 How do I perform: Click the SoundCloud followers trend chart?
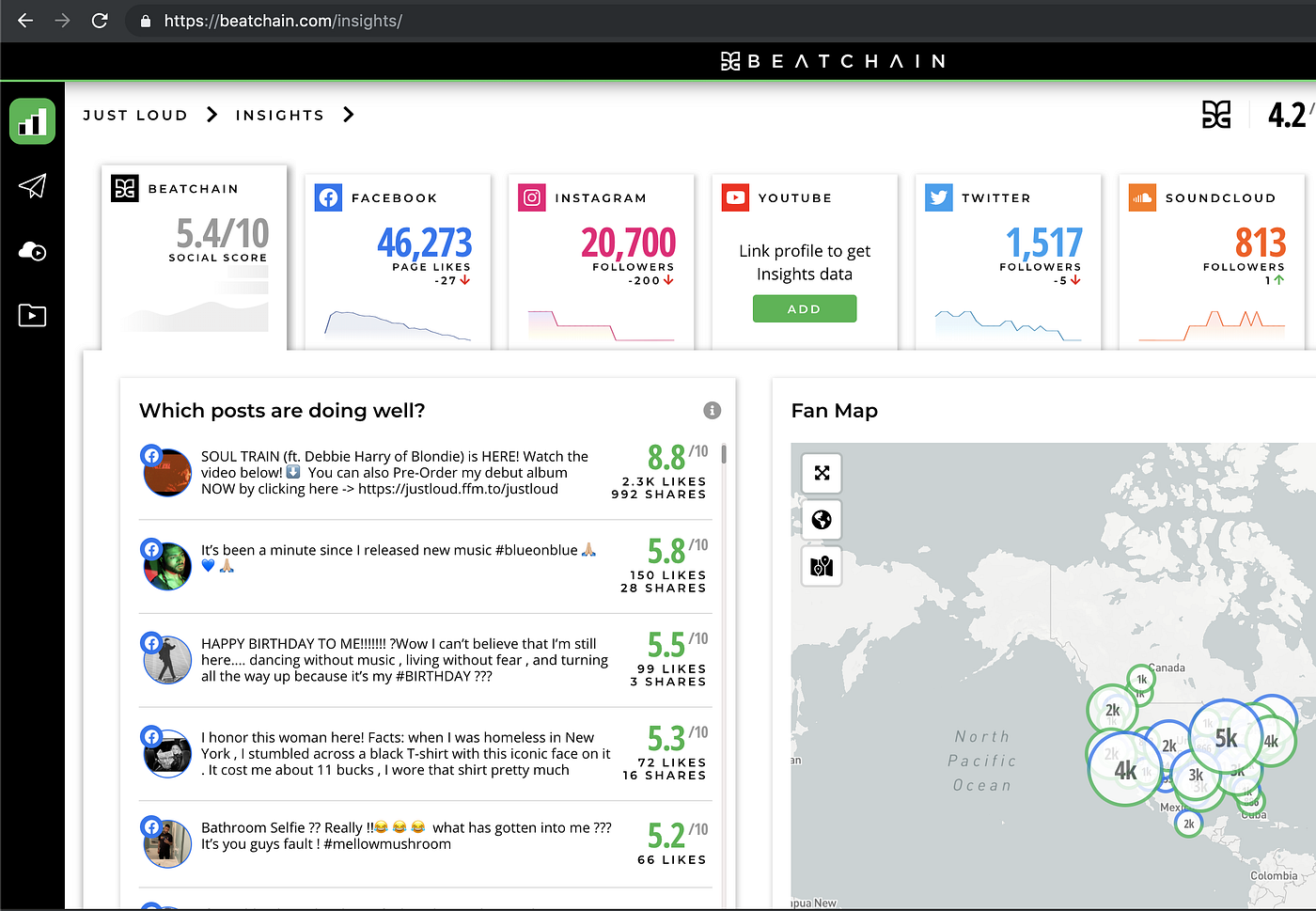click(x=1212, y=324)
